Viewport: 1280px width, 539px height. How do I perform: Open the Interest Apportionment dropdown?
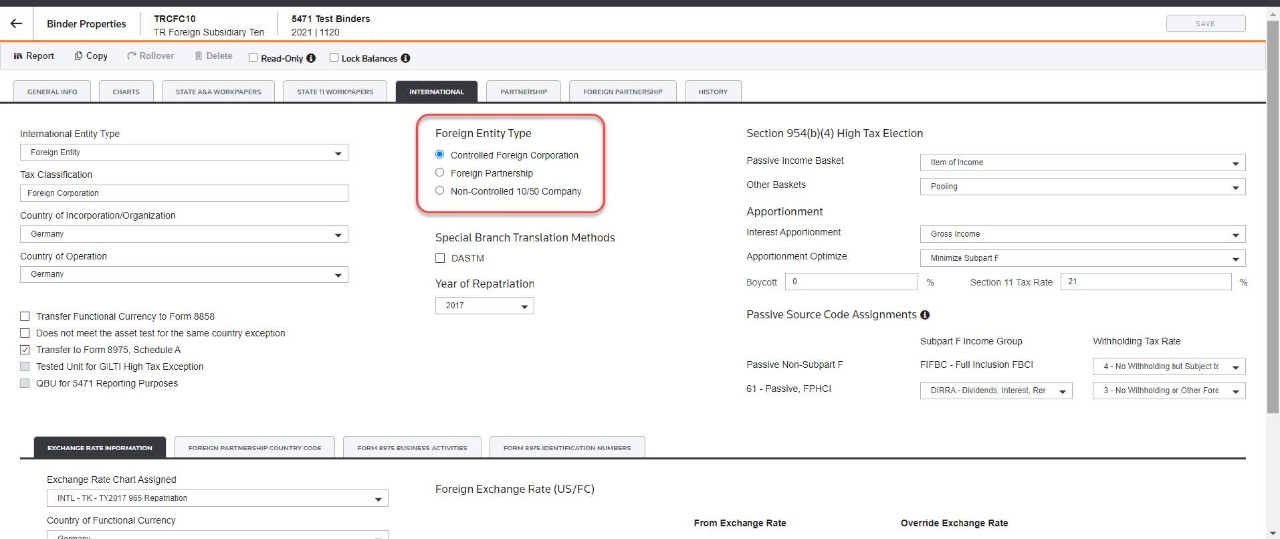coord(1082,234)
